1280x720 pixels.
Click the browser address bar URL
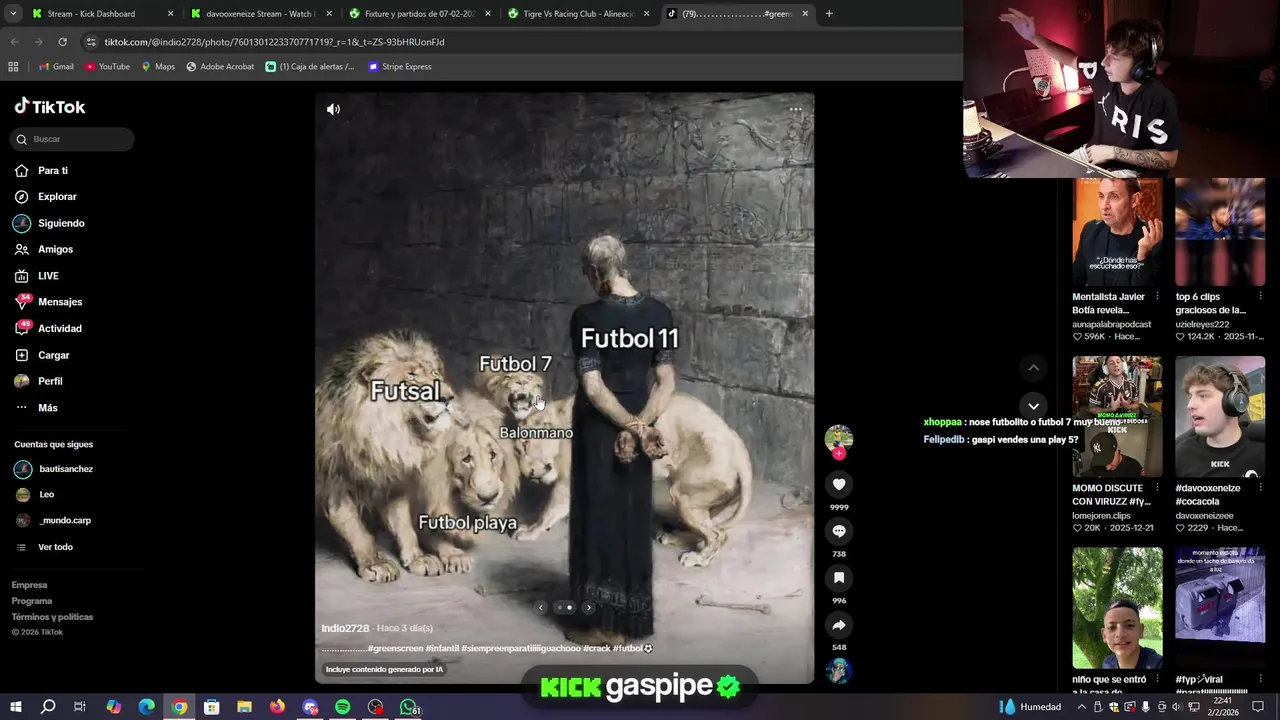tap(274, 42)
